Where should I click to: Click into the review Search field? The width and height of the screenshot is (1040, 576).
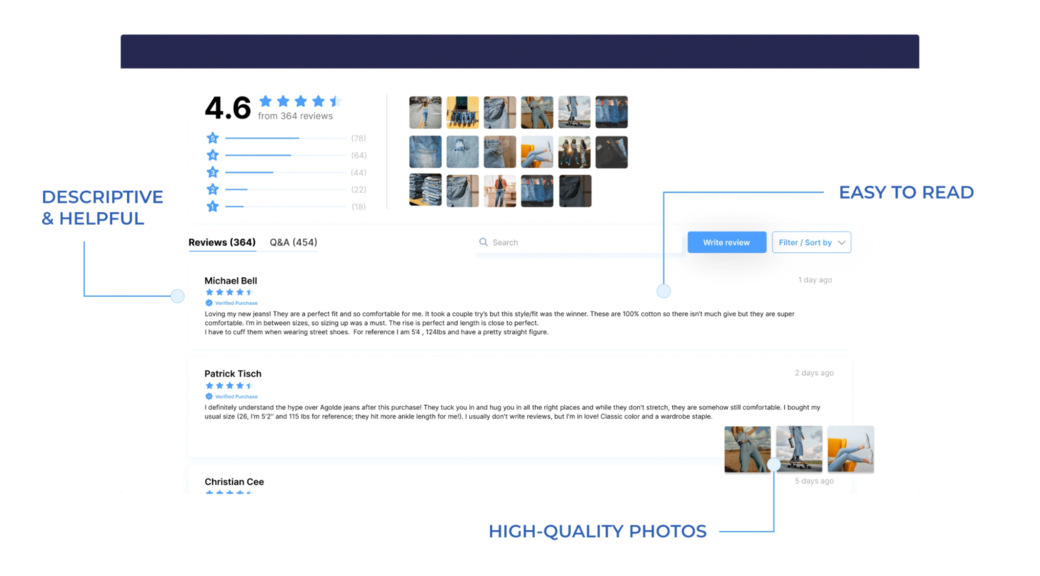tap(579, 242)
